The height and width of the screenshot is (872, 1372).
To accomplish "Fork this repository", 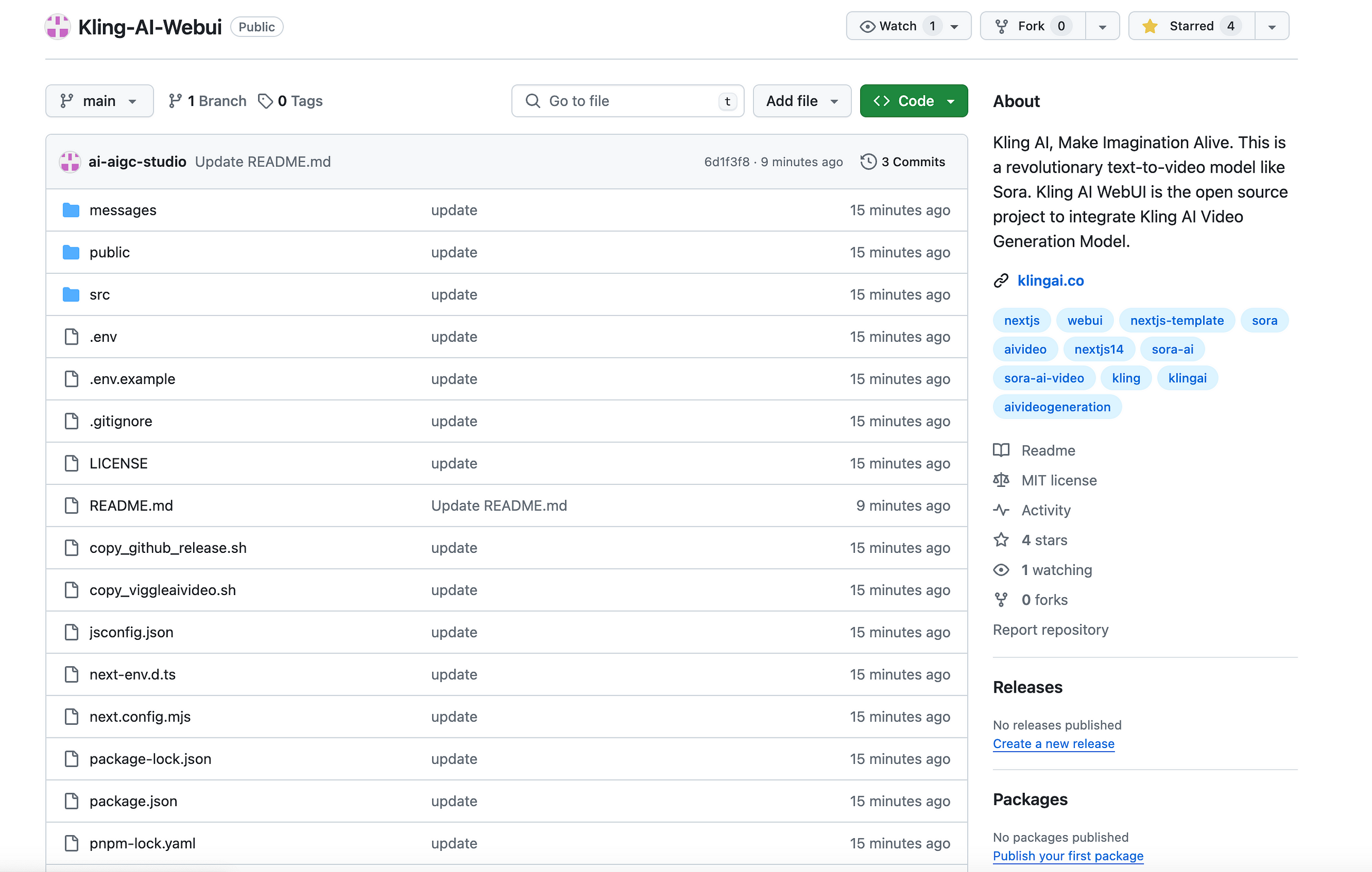I will tap(1032, 26).
